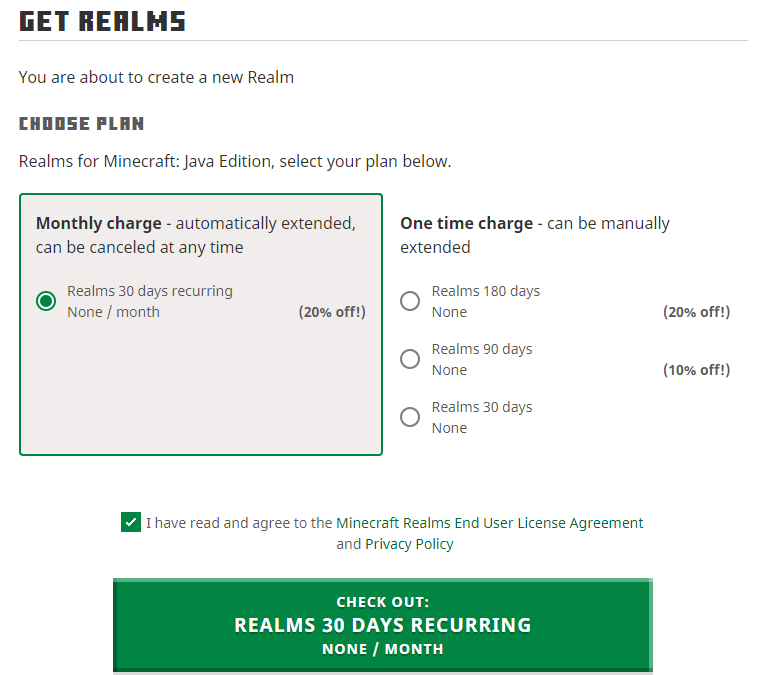Click the 20% off badge beside Realms 180 days

point(696,312)
